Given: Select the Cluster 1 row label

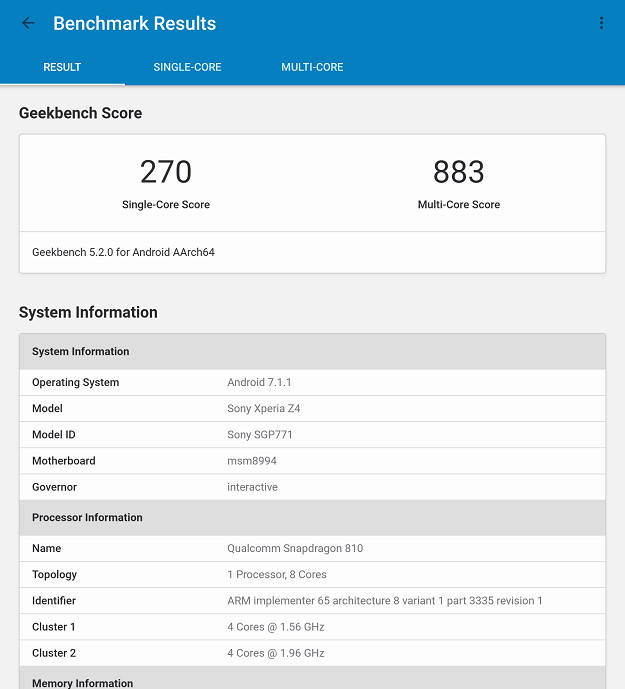Looking at the screenshot, I should point(54,627).
